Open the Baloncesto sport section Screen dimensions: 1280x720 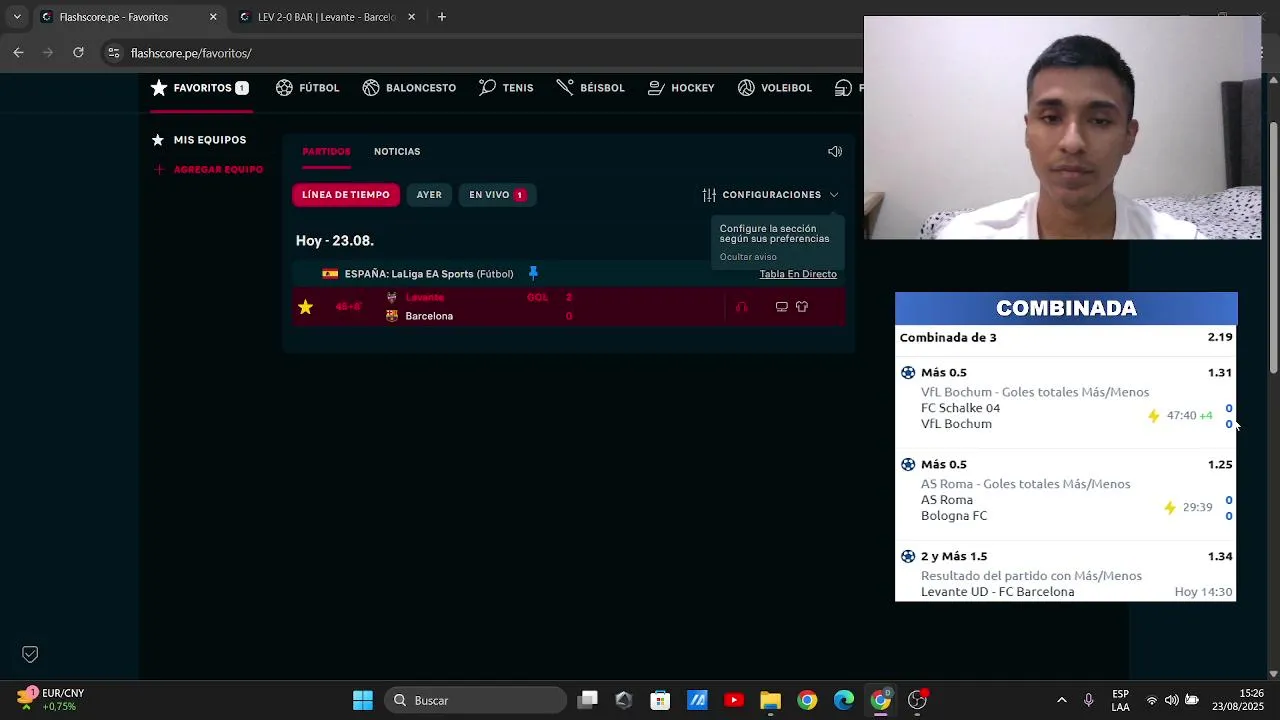tap(409, 88)
